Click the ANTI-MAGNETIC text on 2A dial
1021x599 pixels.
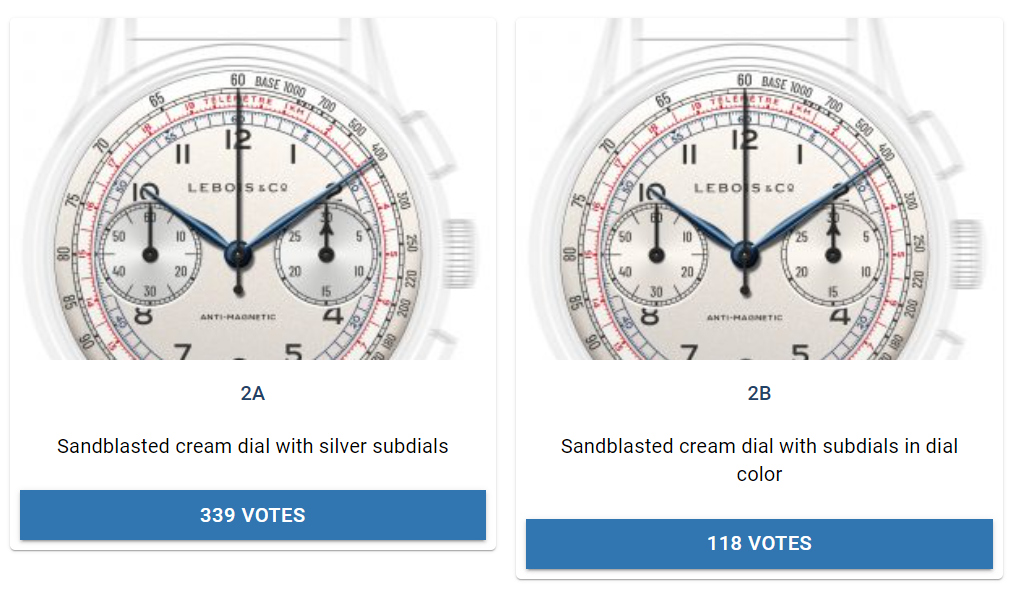pos(238,317)
